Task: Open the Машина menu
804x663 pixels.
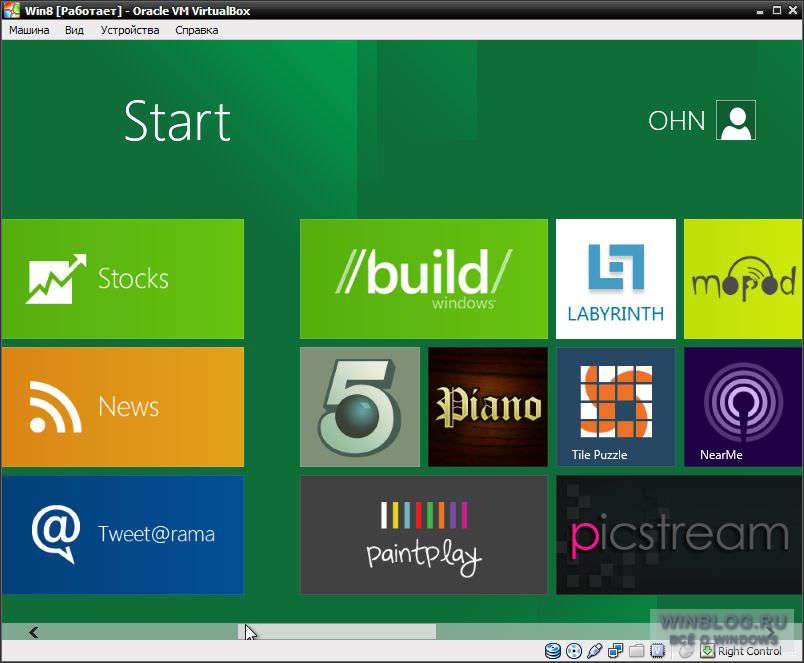Action: tap(29, 30)
